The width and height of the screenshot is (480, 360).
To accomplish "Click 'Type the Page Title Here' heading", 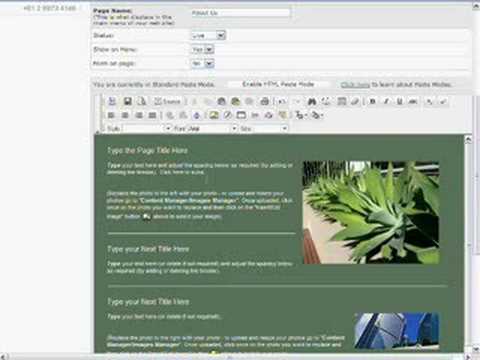I will [147, 150].
